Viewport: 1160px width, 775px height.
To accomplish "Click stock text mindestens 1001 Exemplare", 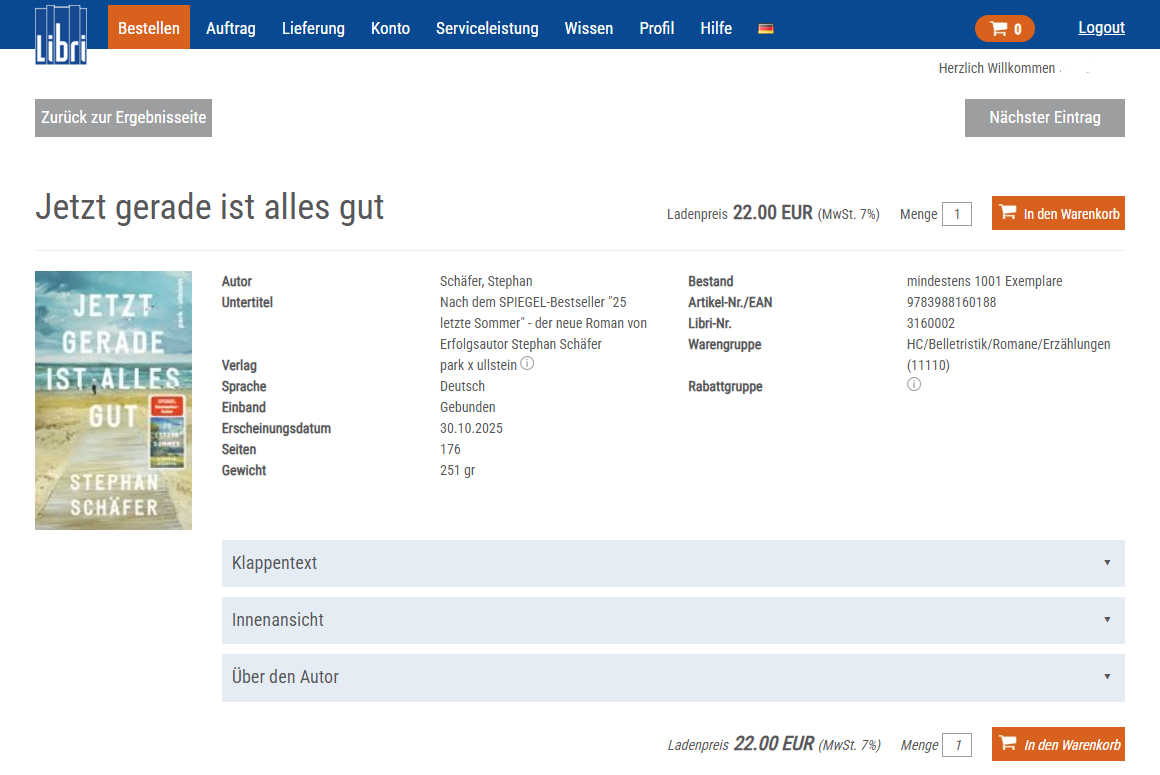I will tap(985, 281).
